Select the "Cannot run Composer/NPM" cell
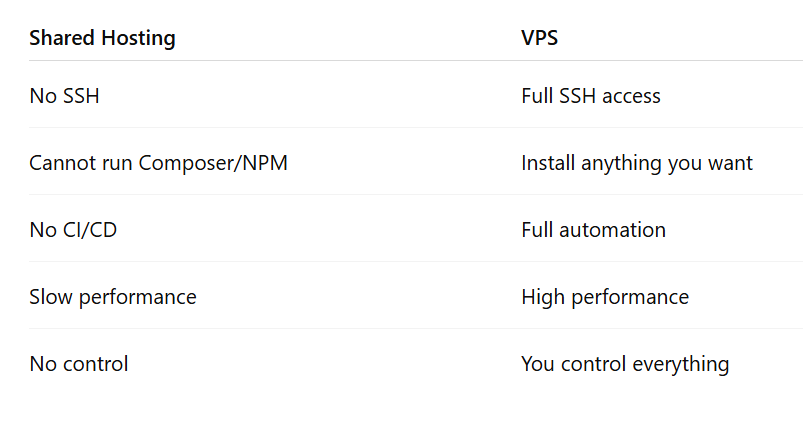Viewport: 803px width, 428px height. [x=158, y=163]
